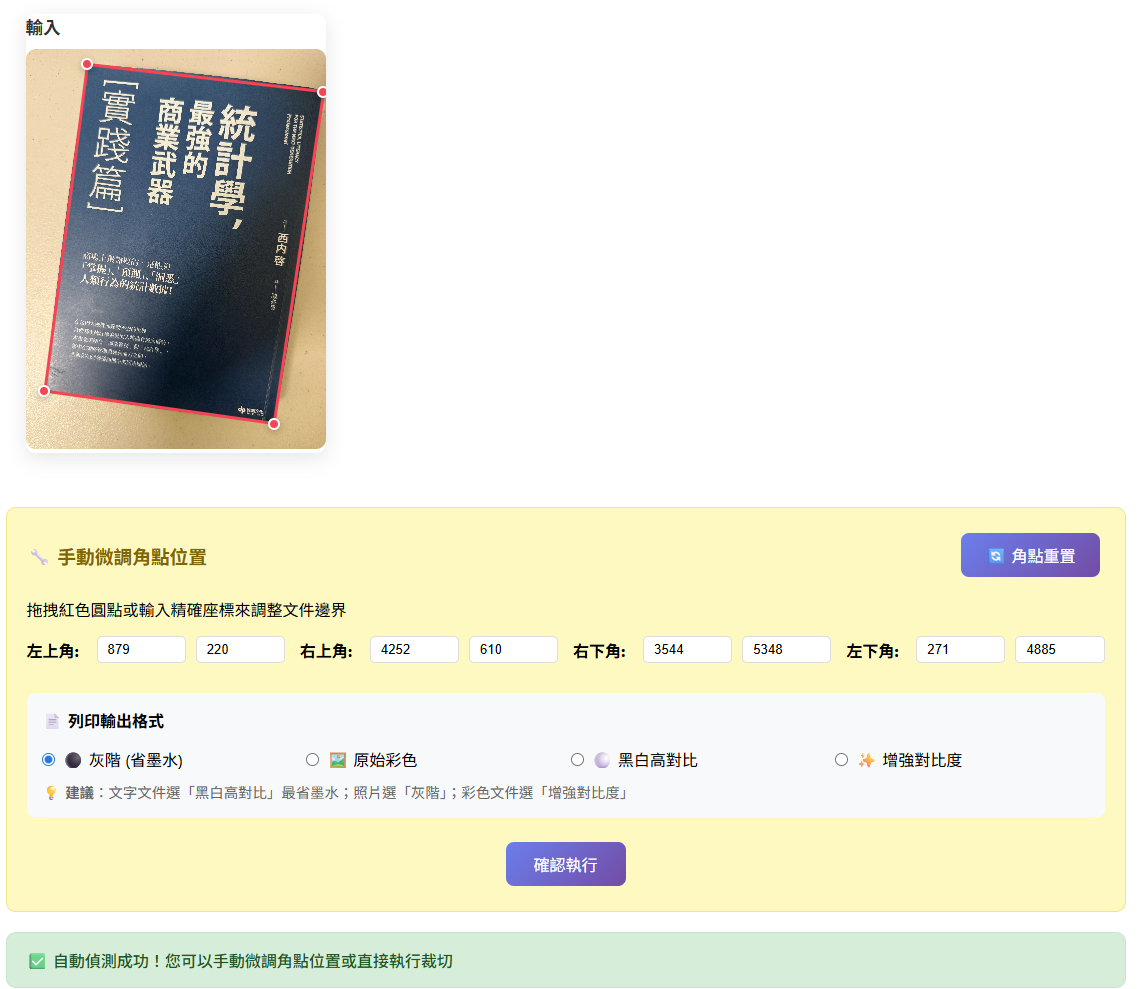The width and height of the screenshot is (1139, 989).
Task: Focus the 右下角 X field showing 3544
Action: pyautogui.click(x=687, y=649)
